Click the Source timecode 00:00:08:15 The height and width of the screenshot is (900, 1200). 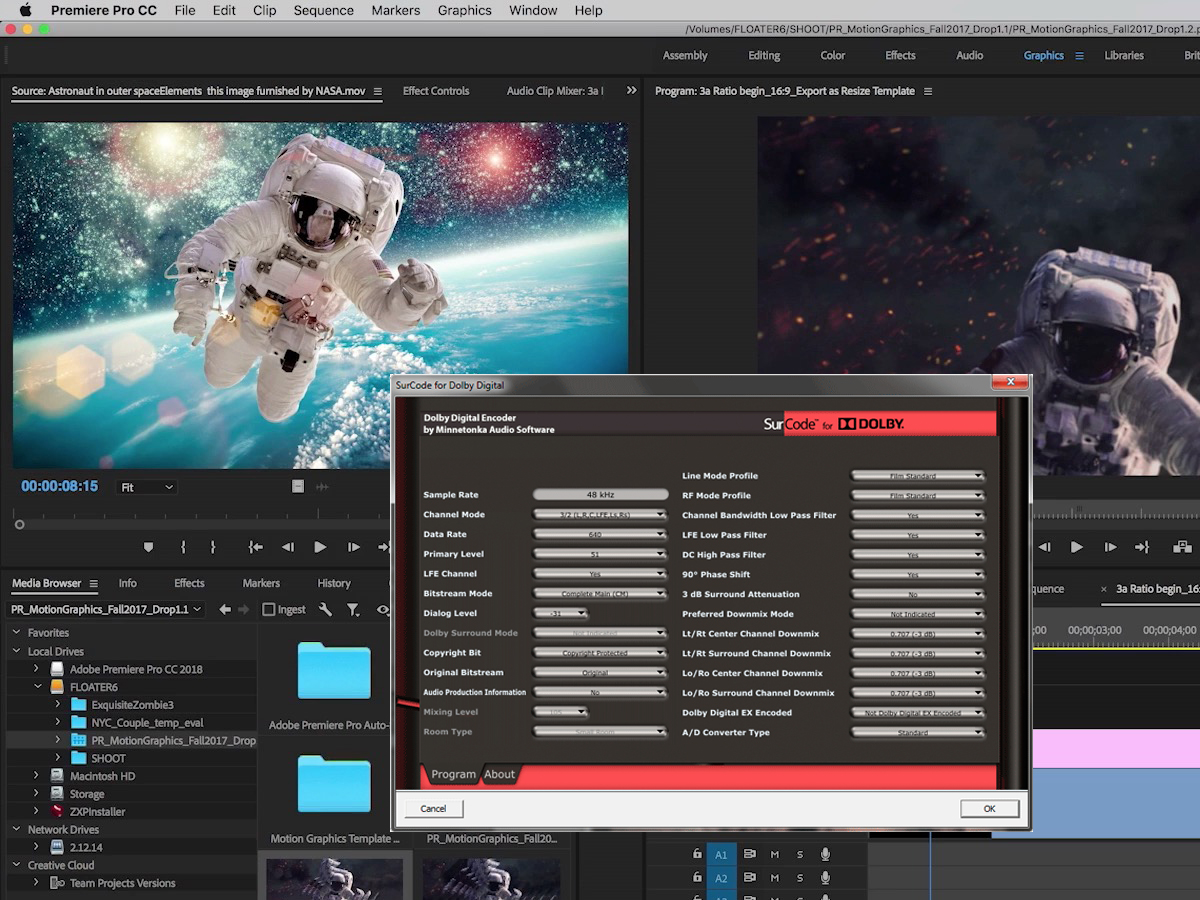coord(60,486)
